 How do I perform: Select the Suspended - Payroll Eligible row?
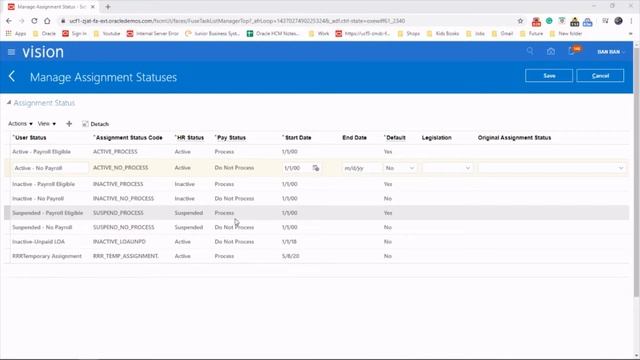(x=316, y=213)
